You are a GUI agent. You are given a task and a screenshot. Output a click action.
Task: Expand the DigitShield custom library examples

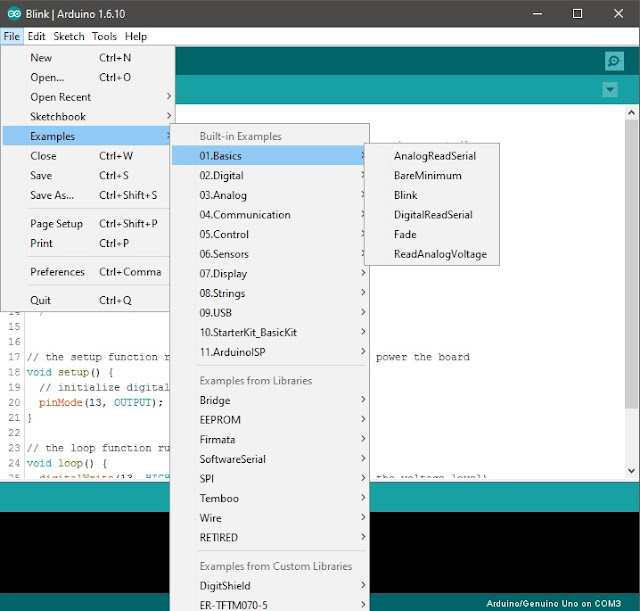click(269, 586)
